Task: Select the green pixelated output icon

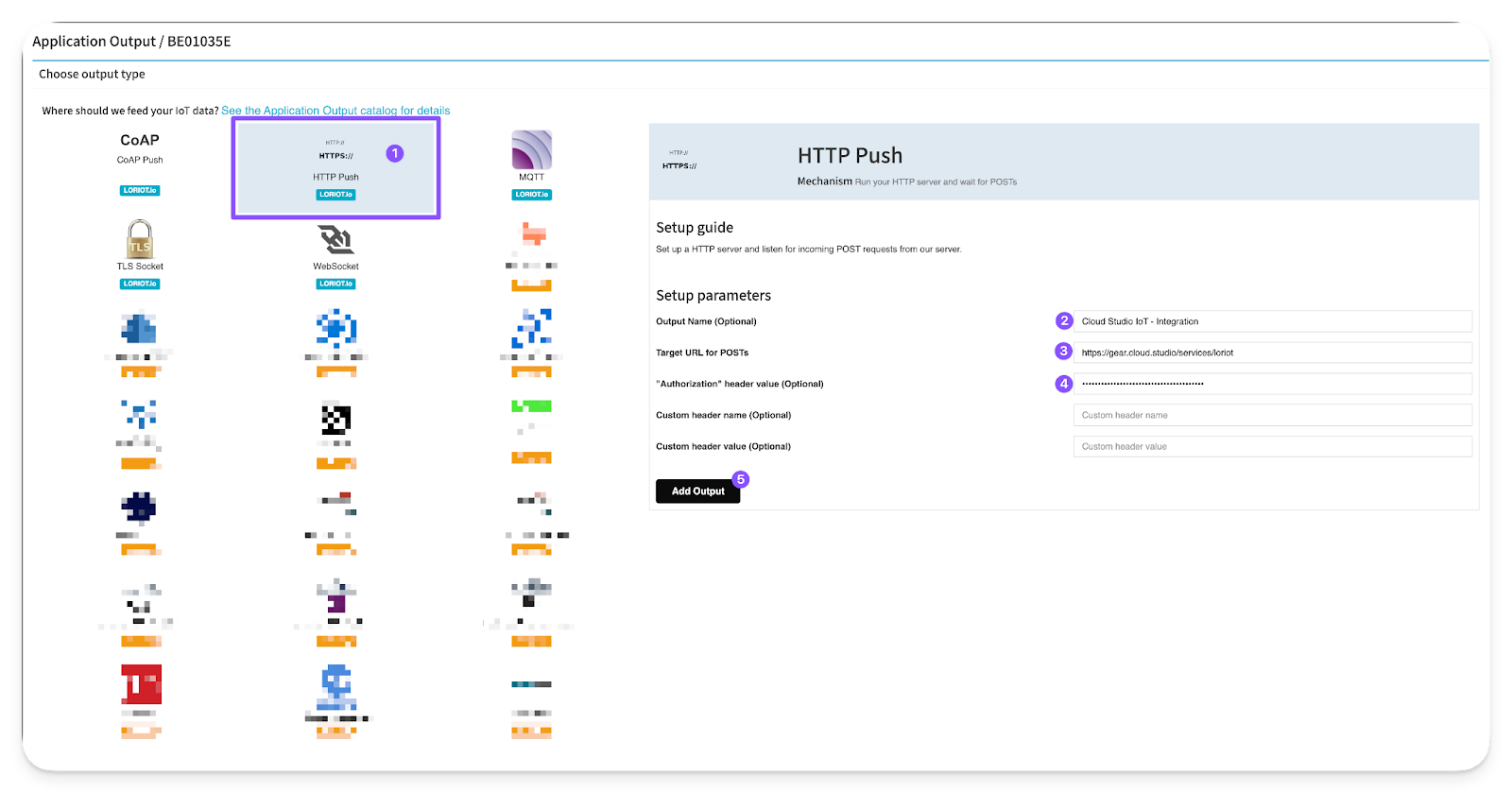Action: (531, 406)
